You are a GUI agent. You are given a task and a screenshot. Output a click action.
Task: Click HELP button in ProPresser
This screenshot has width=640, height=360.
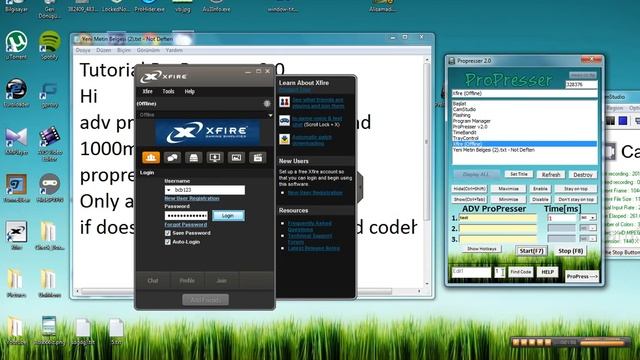pos(547,272)
